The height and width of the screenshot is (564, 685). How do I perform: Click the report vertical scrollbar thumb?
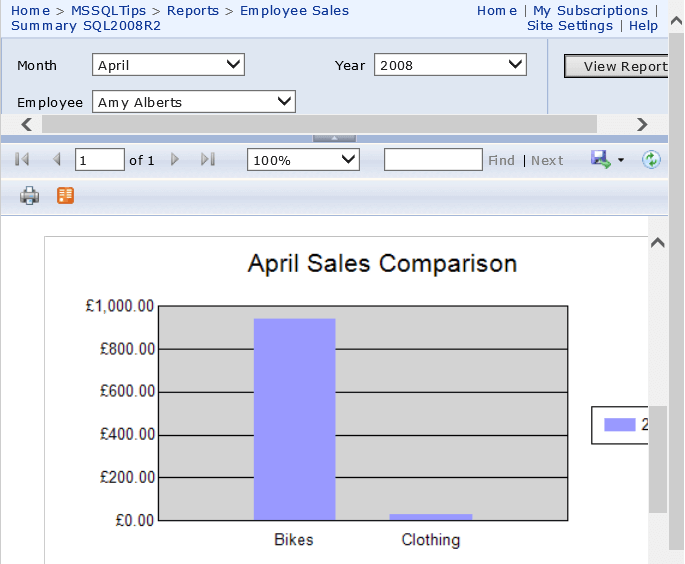(657, 459)
